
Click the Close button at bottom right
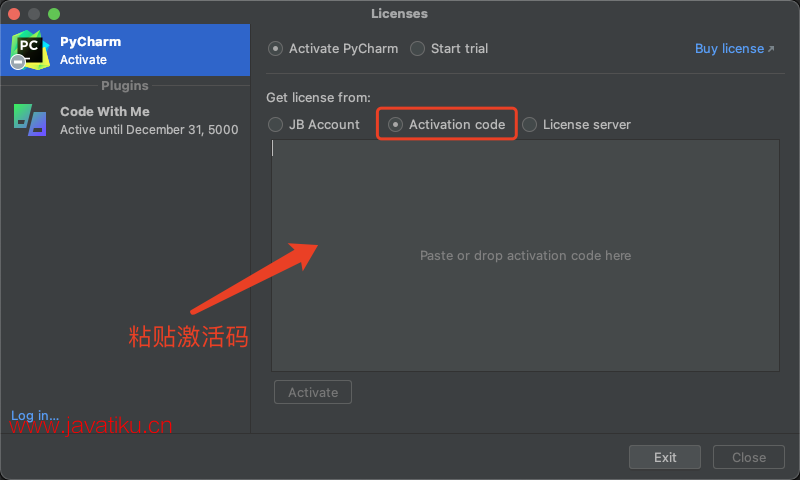pyautogui.click(x=748, y=457)
